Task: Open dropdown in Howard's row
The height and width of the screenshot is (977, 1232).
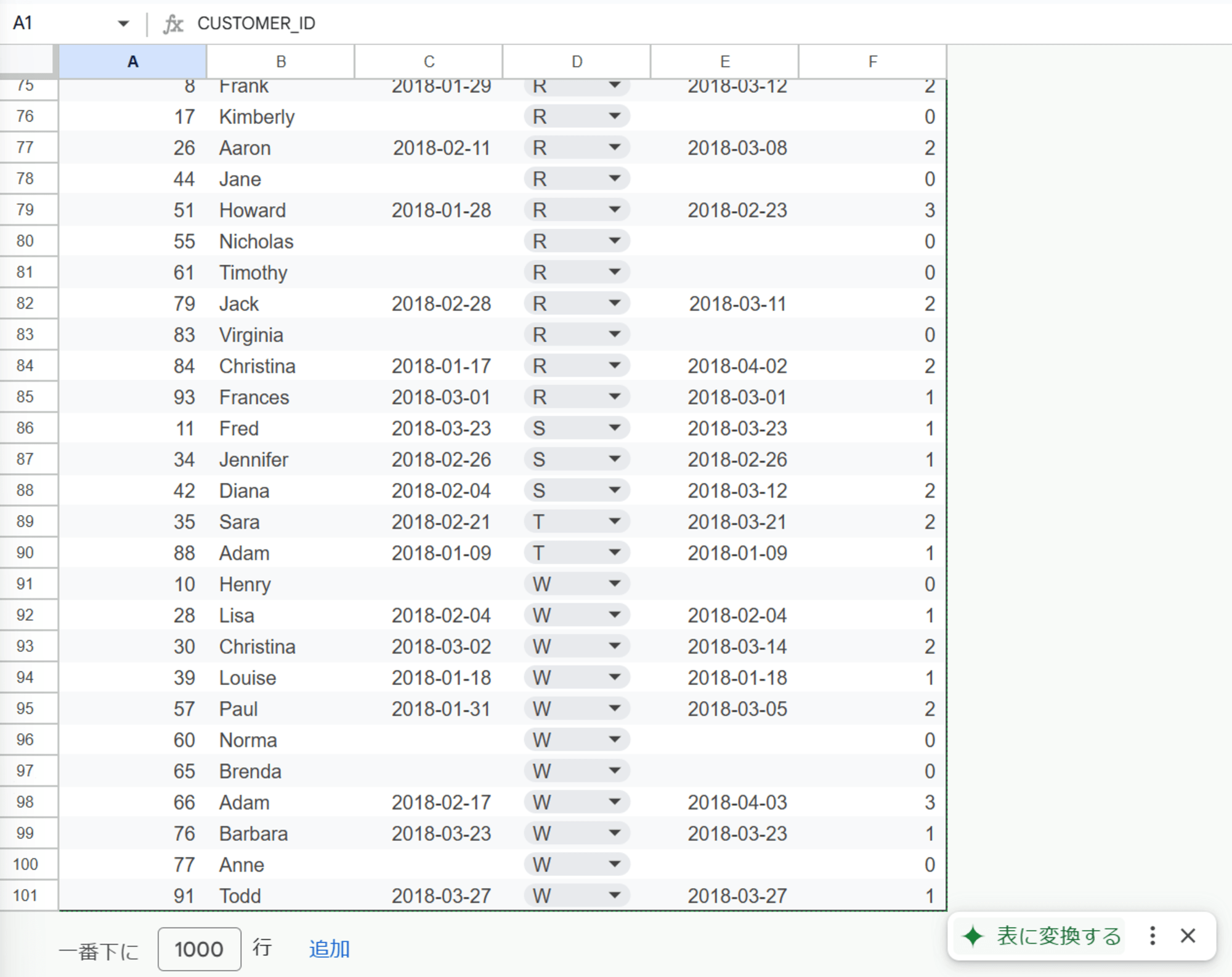Action: click(614, 210)
